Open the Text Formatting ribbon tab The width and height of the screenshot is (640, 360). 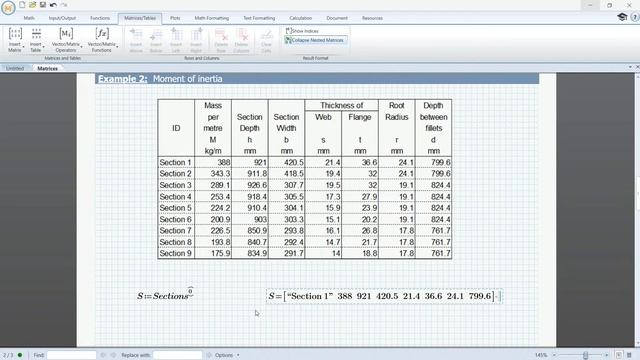tap(259, 18)
